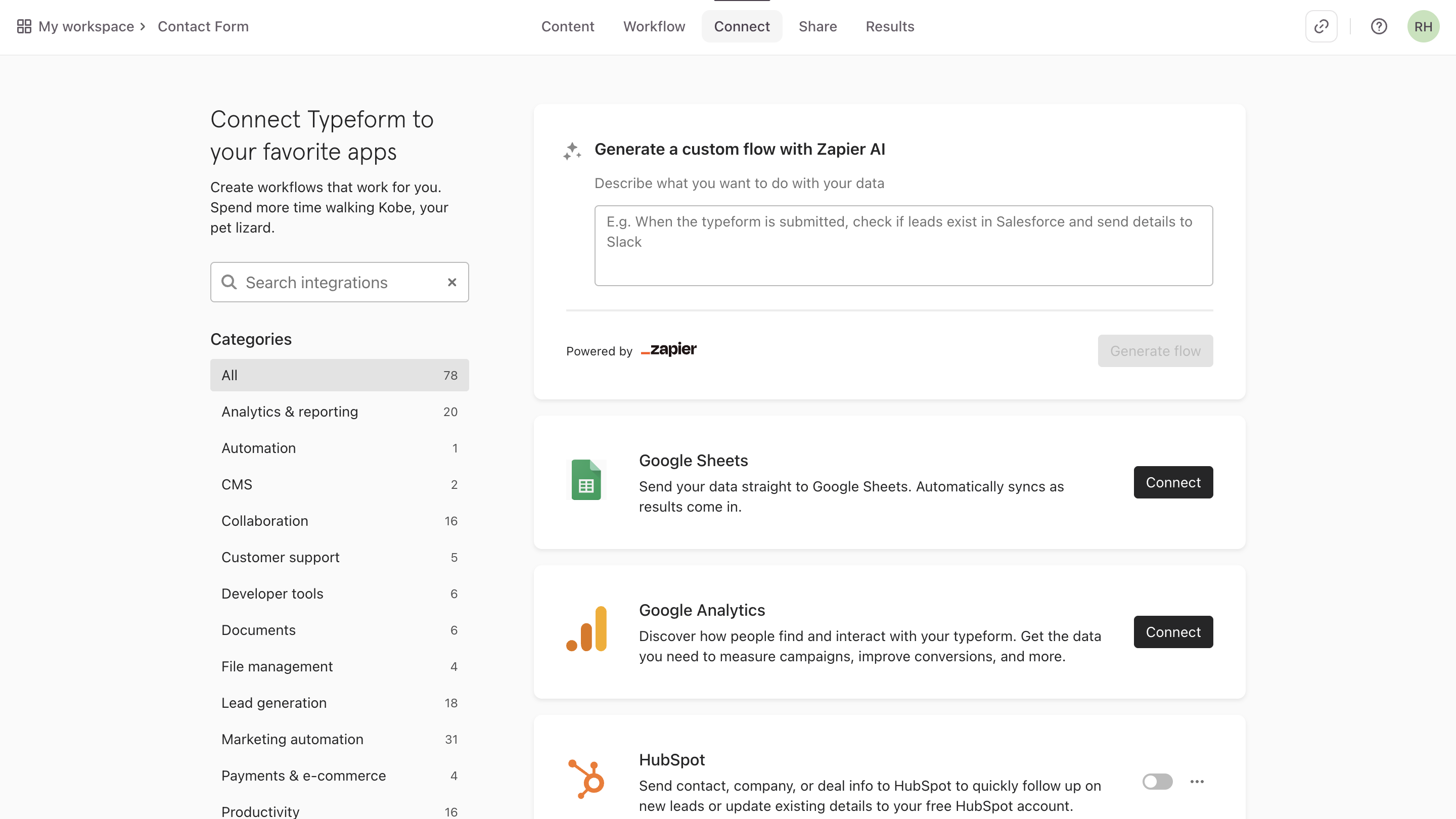Select Payments & e-commerce category

[x=339, y=776]
